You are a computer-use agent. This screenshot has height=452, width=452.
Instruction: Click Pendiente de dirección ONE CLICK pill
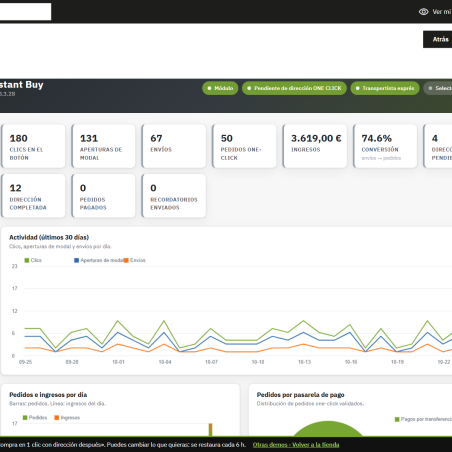[x=294, y=88]
